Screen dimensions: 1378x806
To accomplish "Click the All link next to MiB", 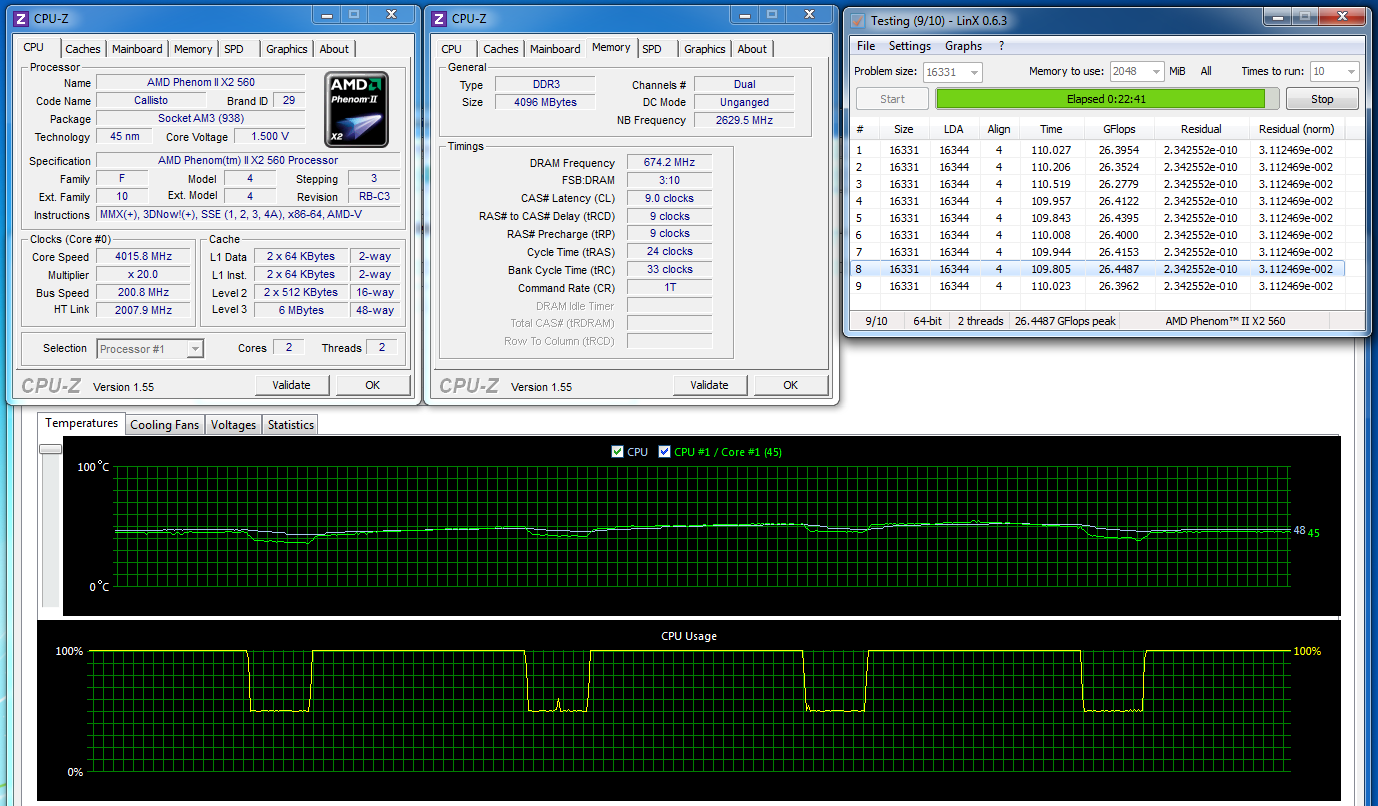I will [x=1206, y=72].
